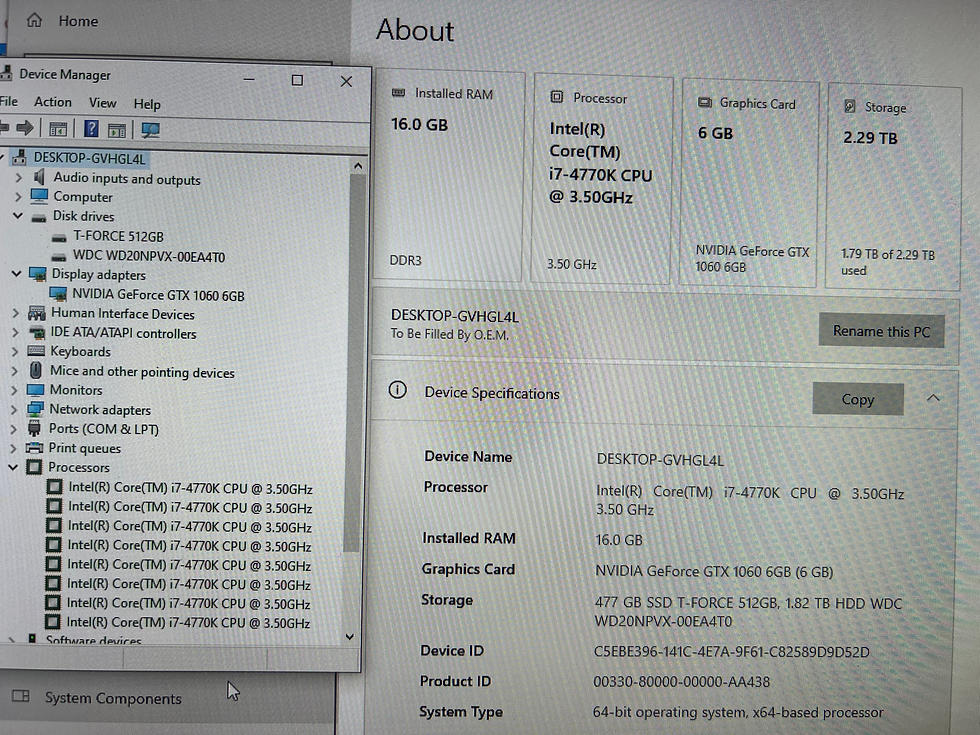The image size is (980, 735).
Task: Click the Properties toolbar icon in Device Manager
Action: pos(115,128)
